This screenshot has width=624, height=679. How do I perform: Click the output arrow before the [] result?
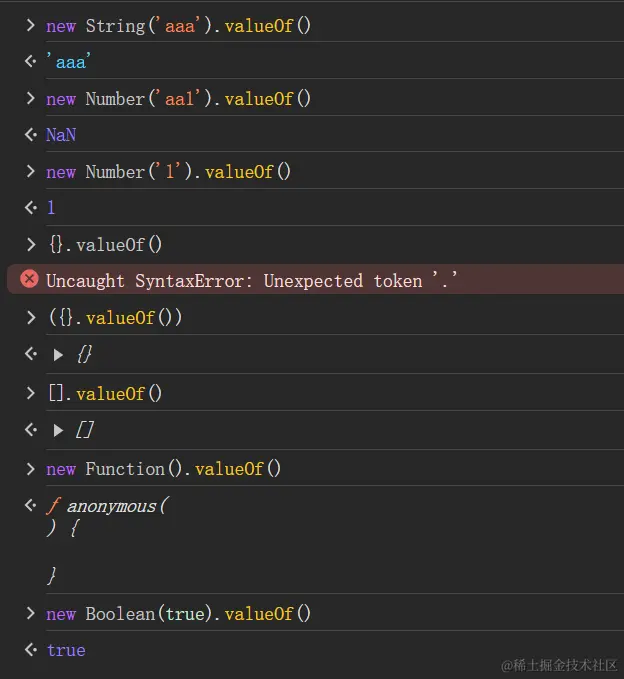point(30,430)
